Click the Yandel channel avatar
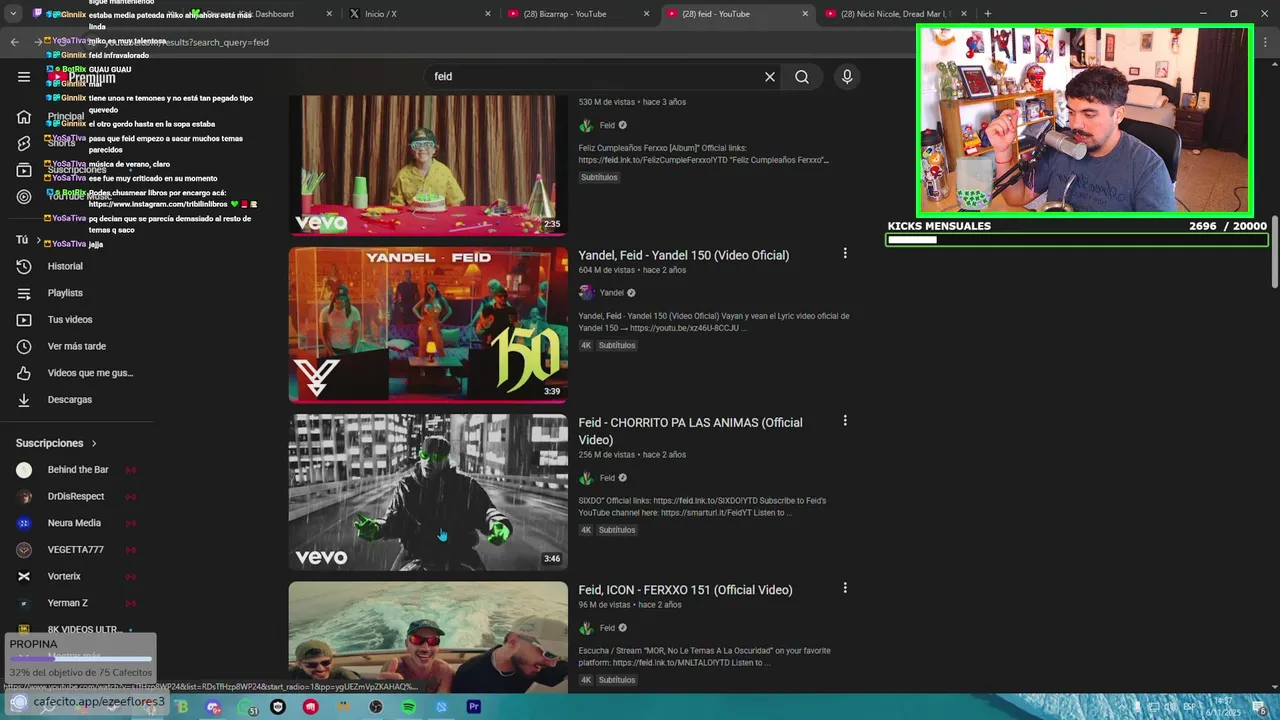 pyautogui.click(x=586, y=293)
